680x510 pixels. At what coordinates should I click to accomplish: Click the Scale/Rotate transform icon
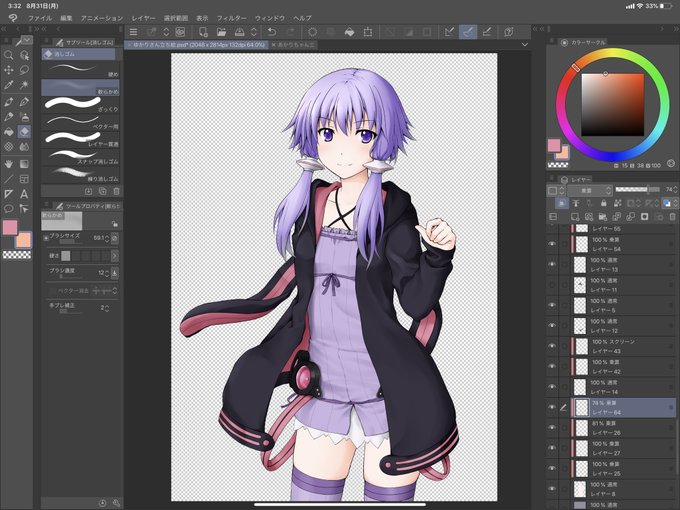pos(368,32)
